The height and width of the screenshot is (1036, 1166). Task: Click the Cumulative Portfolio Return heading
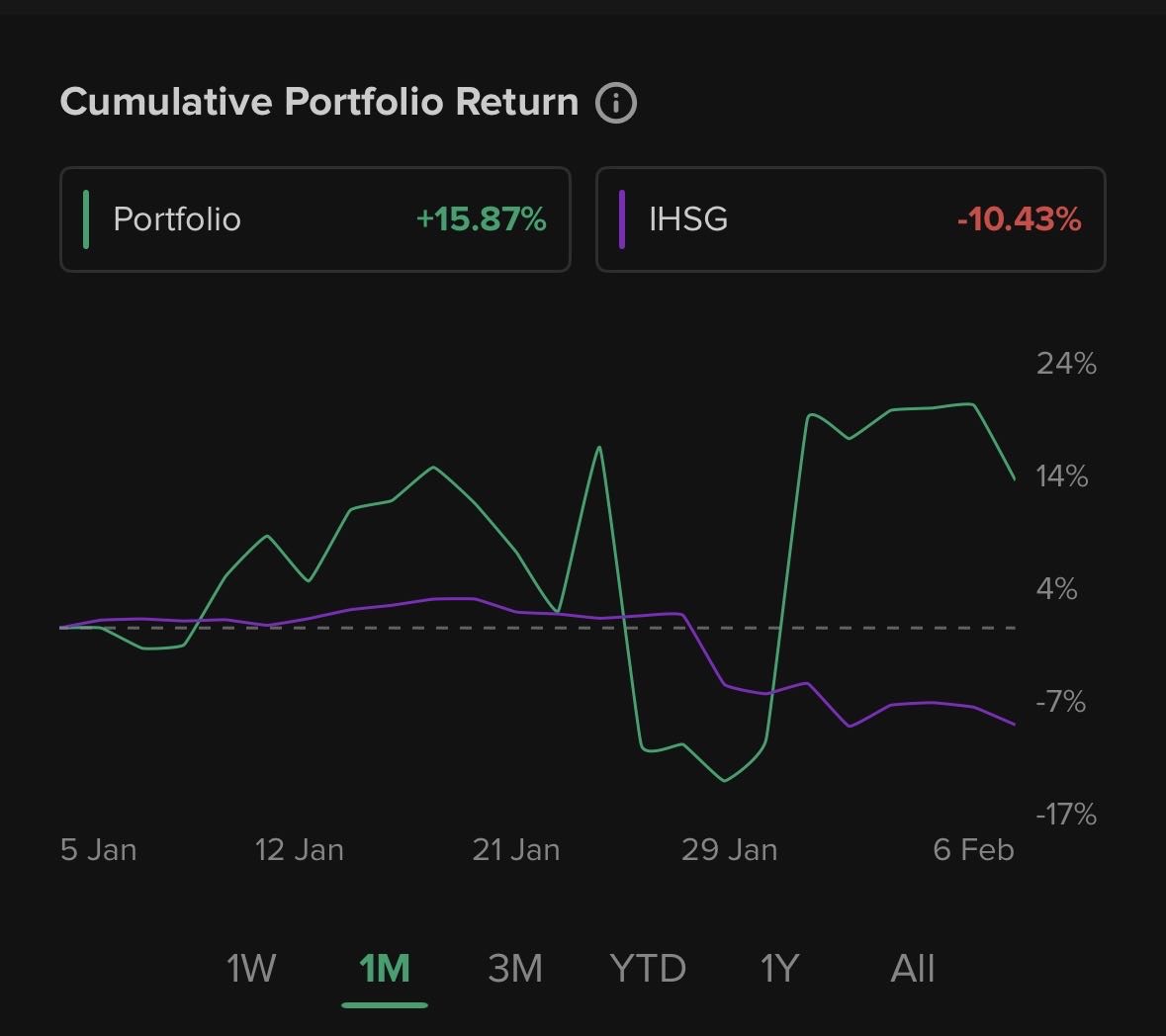[x=318, y=102]
